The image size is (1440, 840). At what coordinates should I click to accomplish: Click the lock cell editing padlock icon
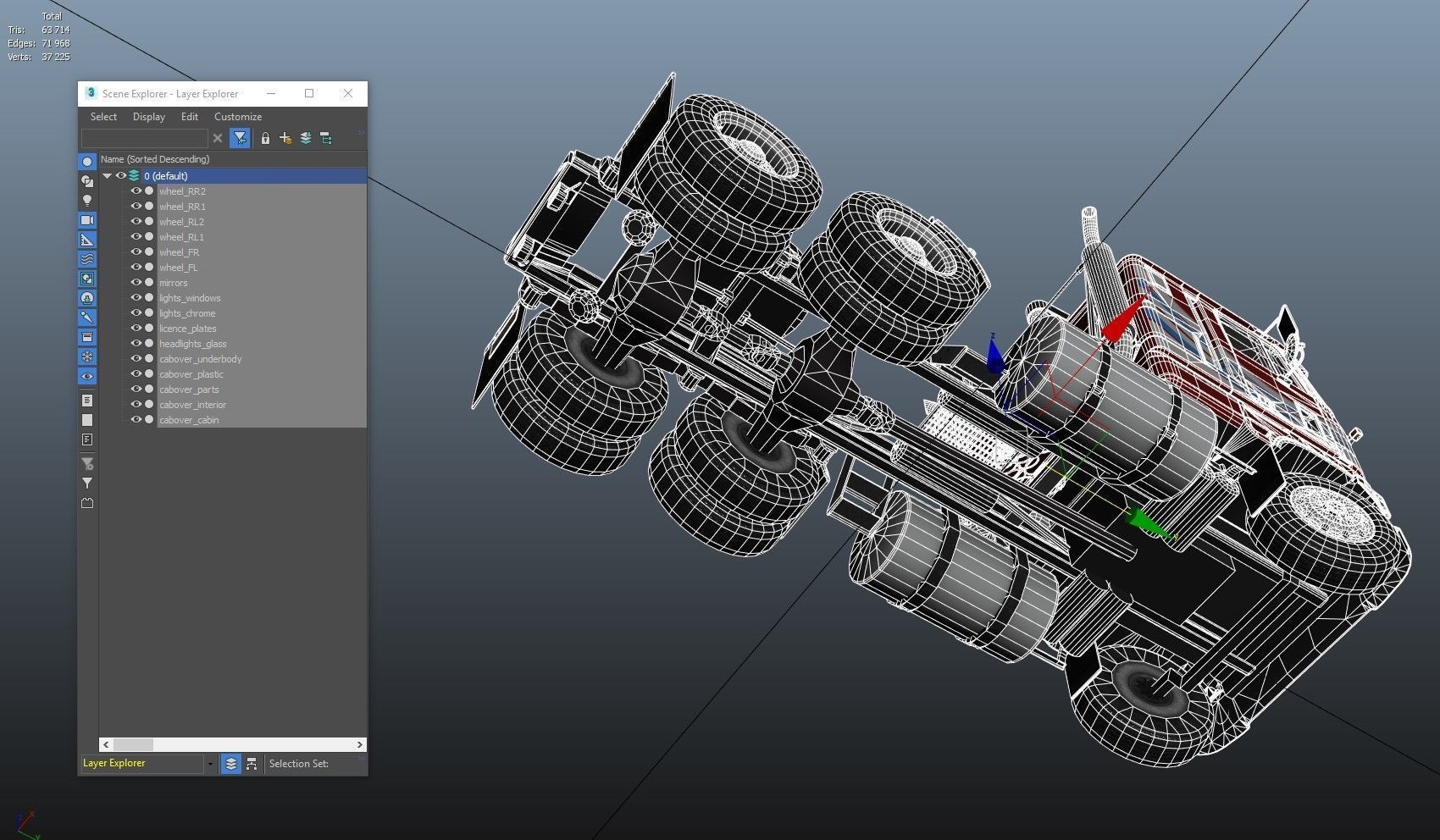[265, 138]
